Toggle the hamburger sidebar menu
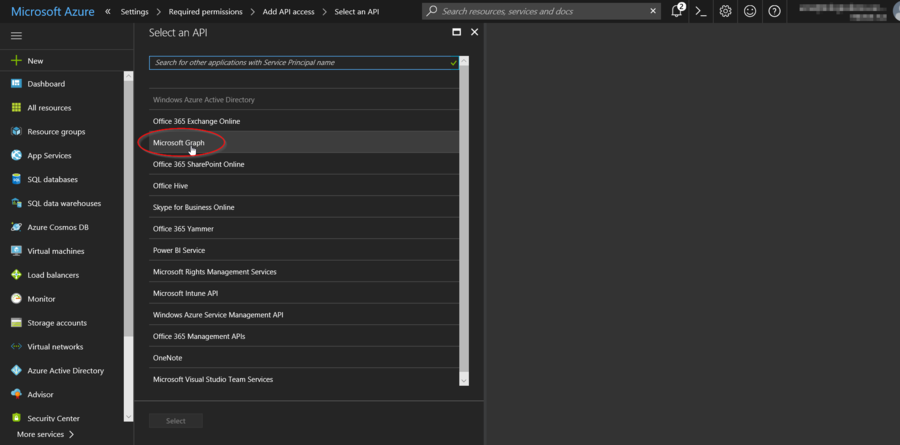The height and width of the screenshot is (445, 900). coord(16,36)
